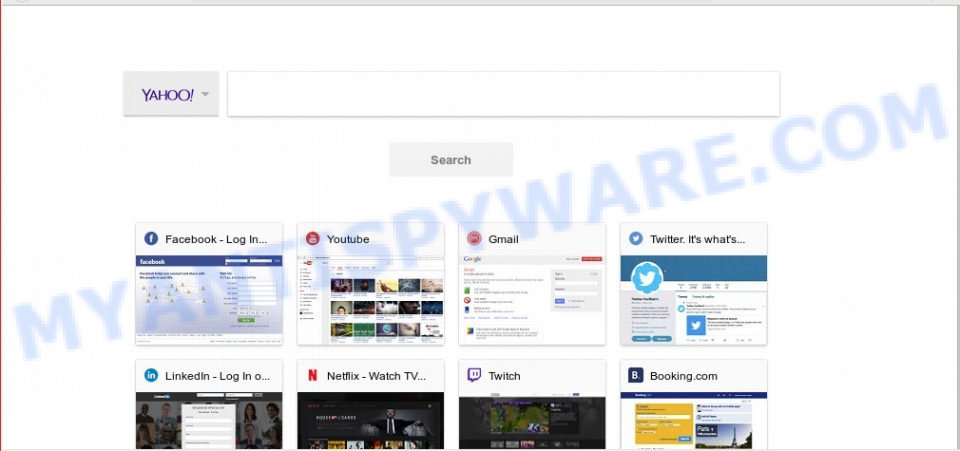The height and width of the screenshot is (451, 960).
Task: Open the Youtube page thumbnail
Action: click(x=370, y=300)
